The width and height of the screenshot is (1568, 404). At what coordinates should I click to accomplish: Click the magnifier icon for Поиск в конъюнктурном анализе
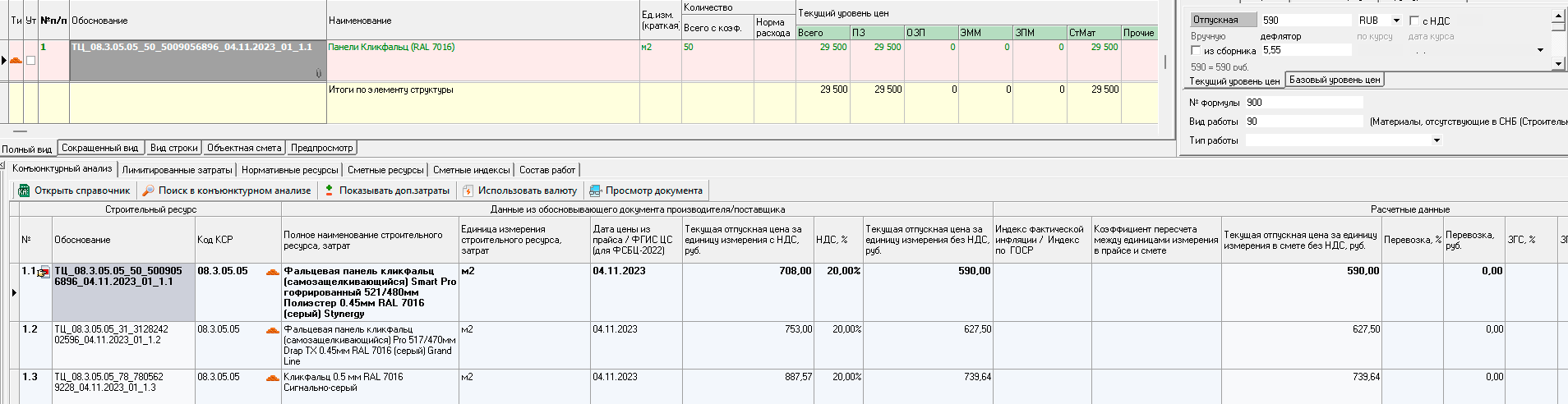(x=148, y=191)
